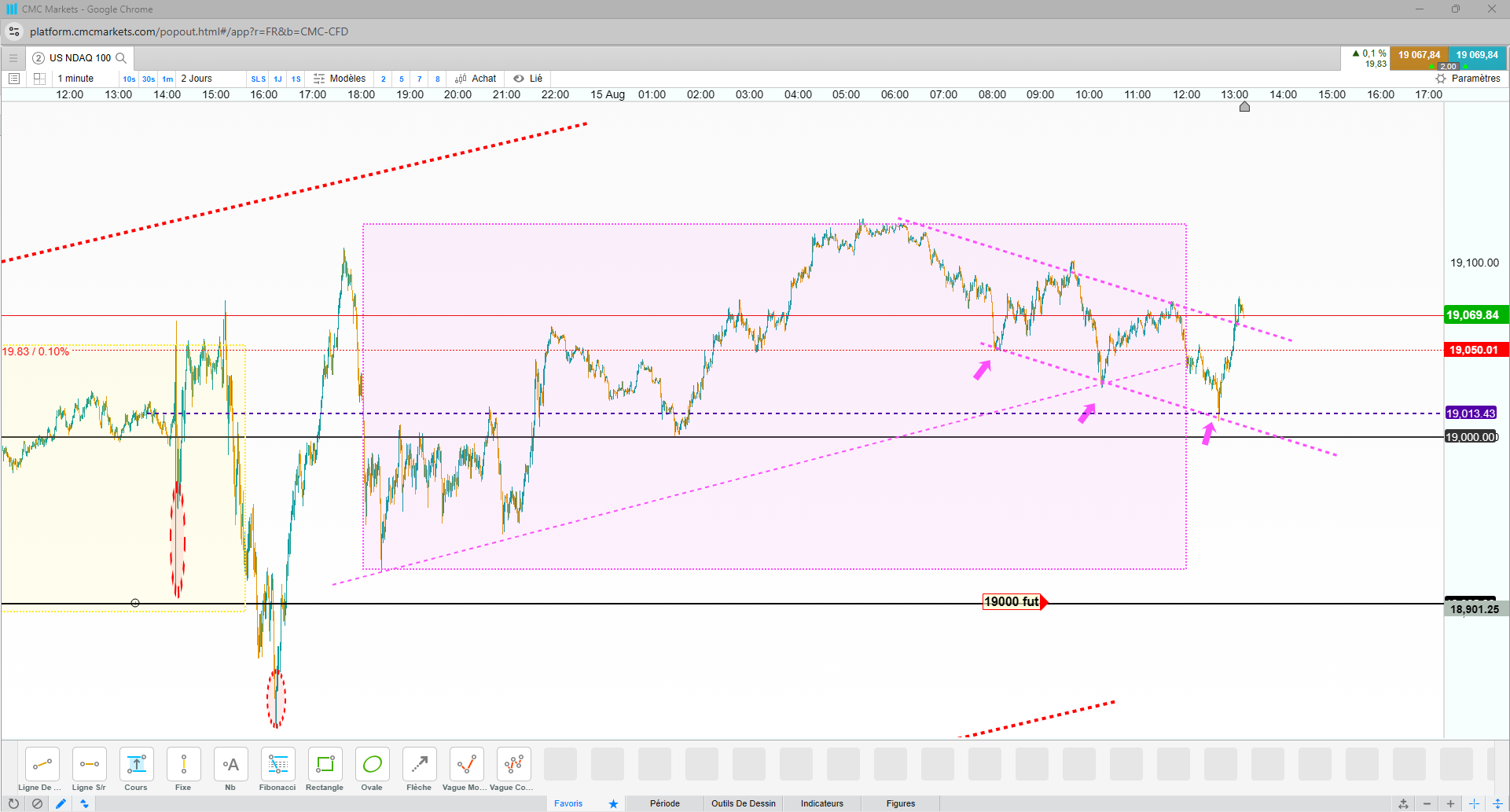The image size is (1510, 812).
Task: Open Paramètres settings
Action: click(1468, 79)
